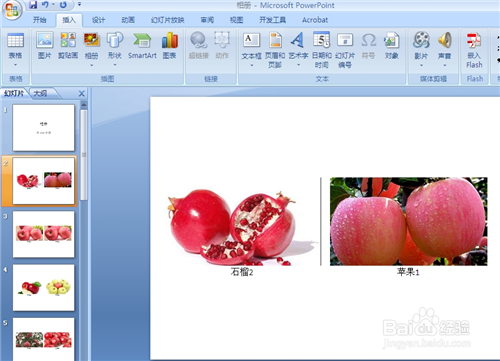Open the Acrobat ribbon tab

click(315, 20)
